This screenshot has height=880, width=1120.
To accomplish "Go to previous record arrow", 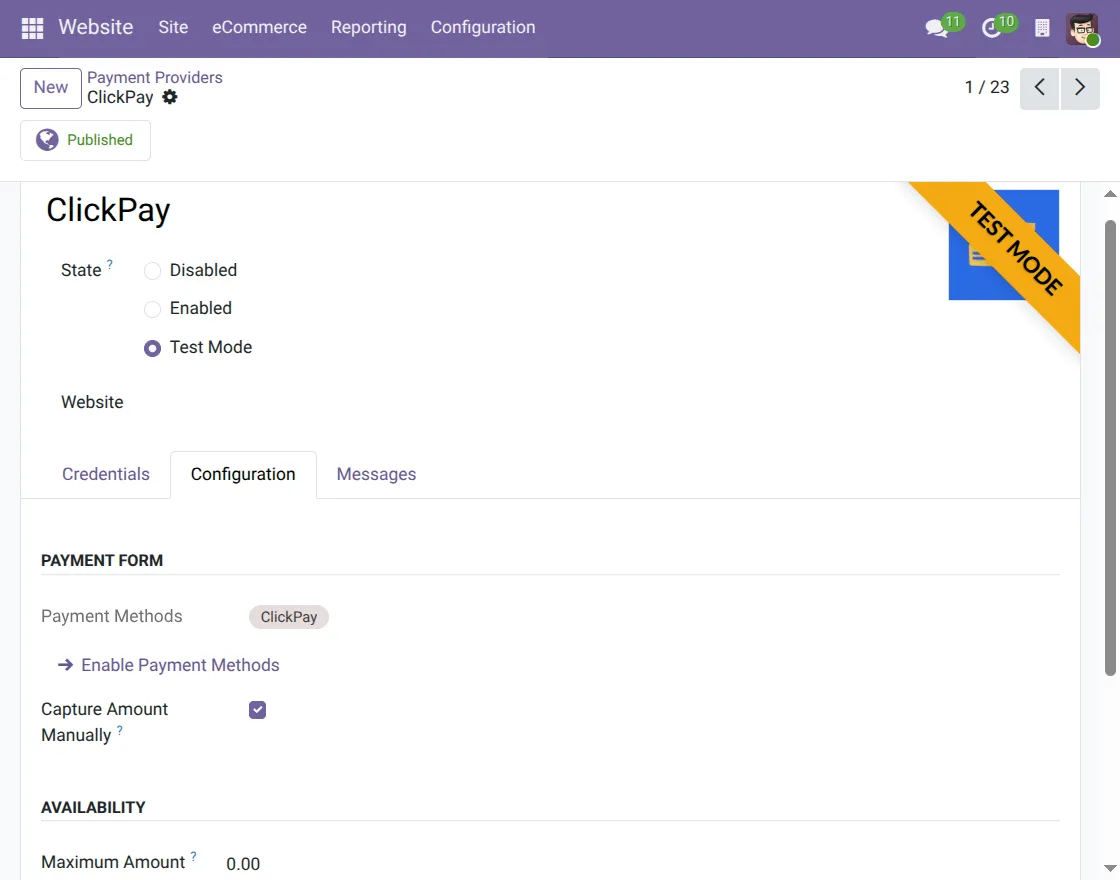I will 1039,88.
